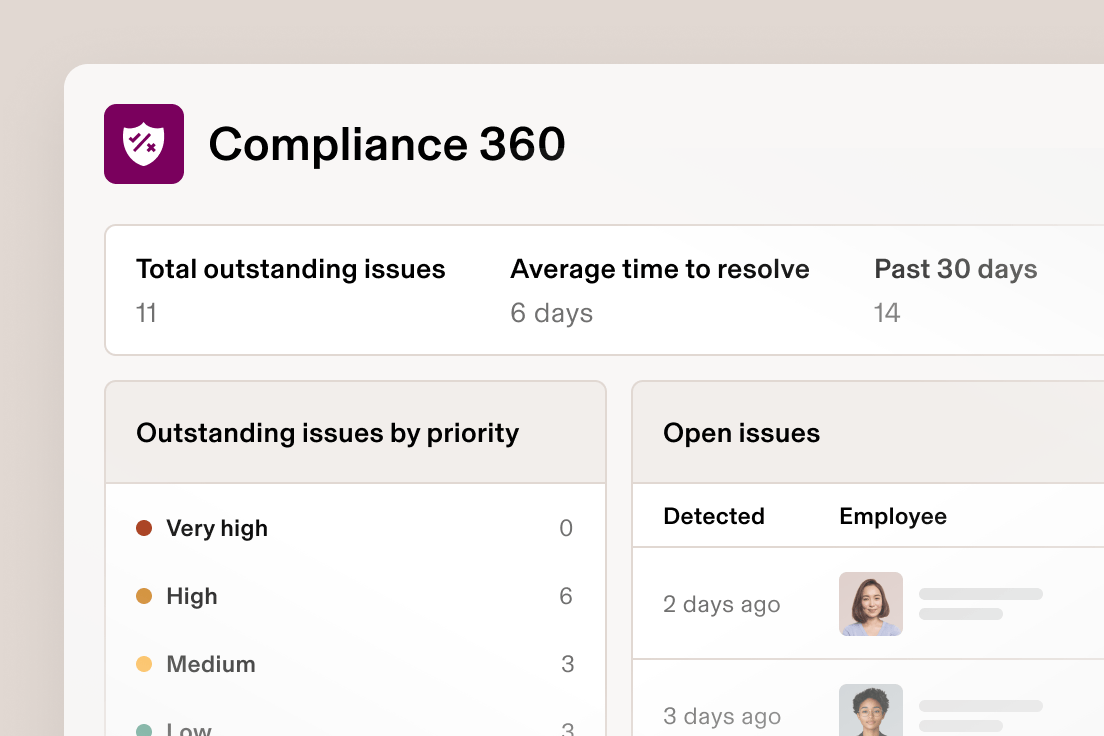Image resolution: width=1104 pixels, height=736 pixels.
Task: Open the second employee's avatar
Action: click(x=870, y=712)
